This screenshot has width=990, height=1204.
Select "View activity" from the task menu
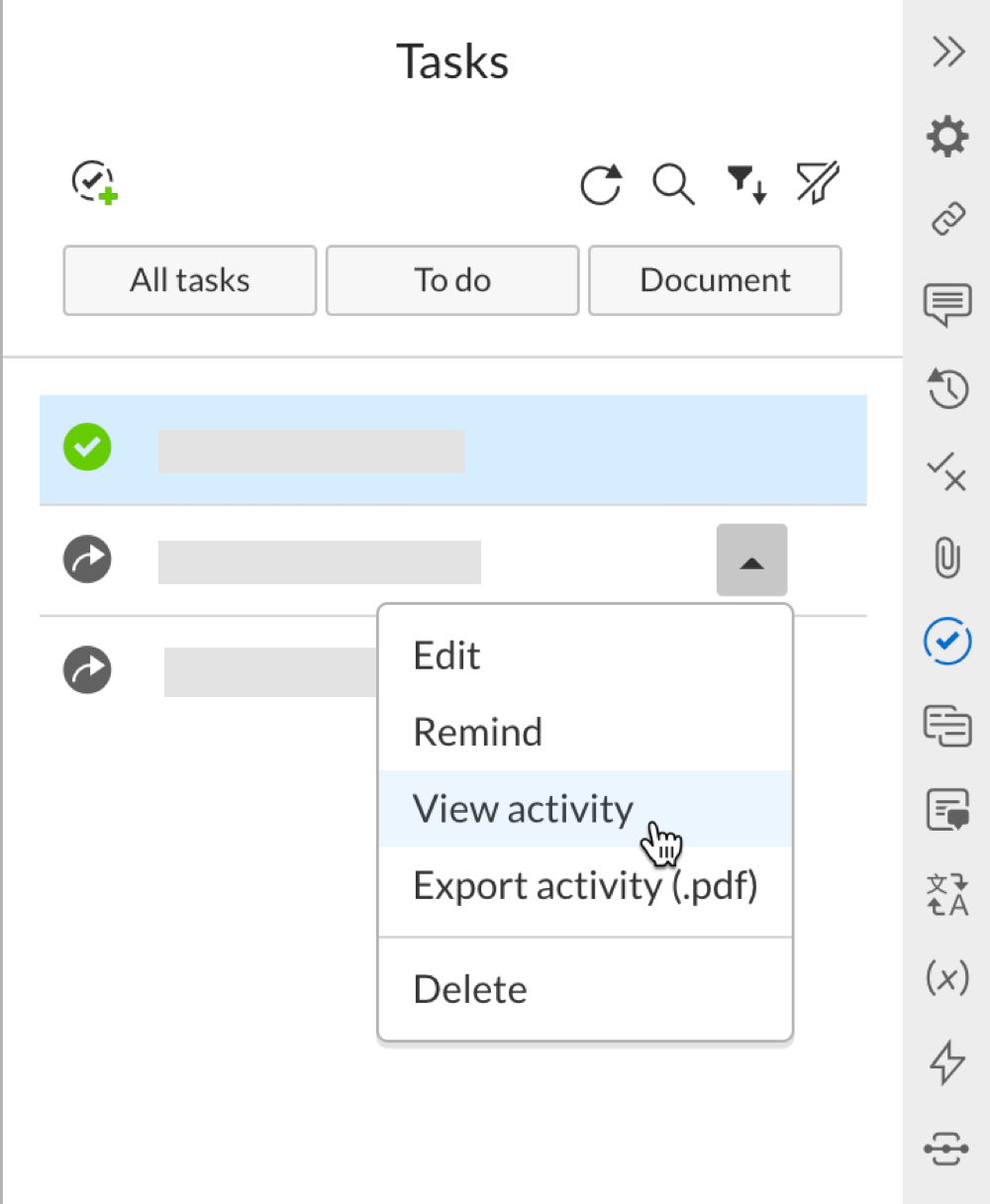(x=522, y=809)
